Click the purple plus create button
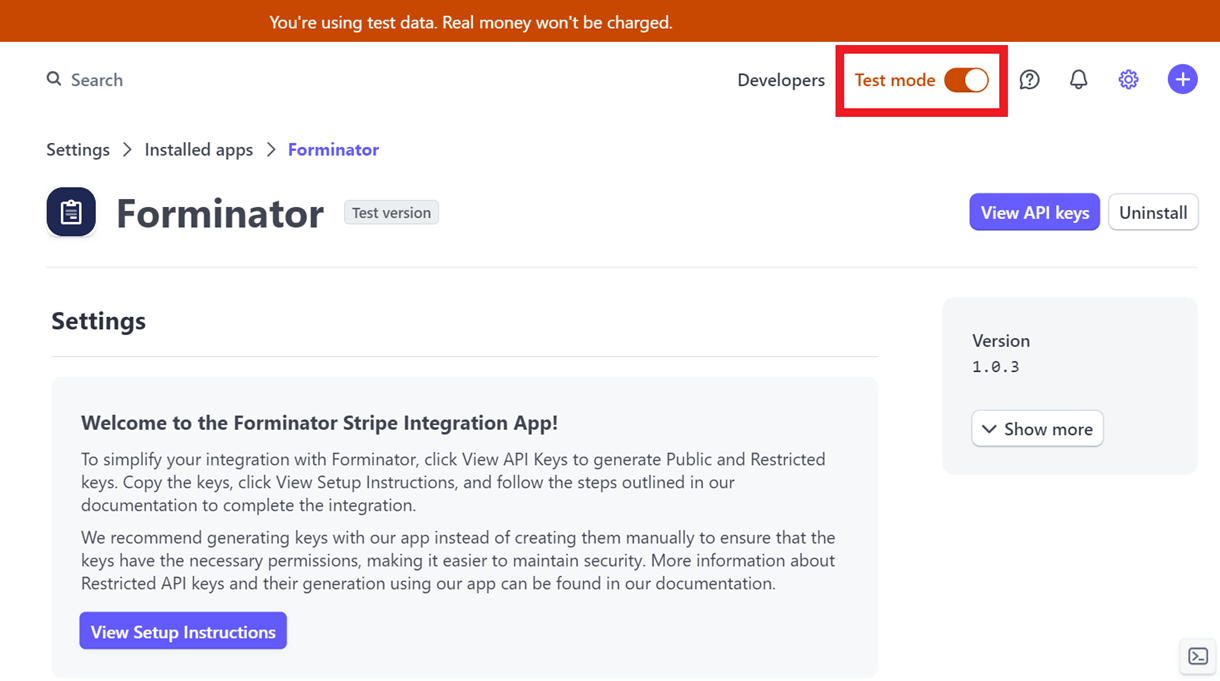Screen dimensions: 1220x681 pyautogui.click(x=1182, y=80)
